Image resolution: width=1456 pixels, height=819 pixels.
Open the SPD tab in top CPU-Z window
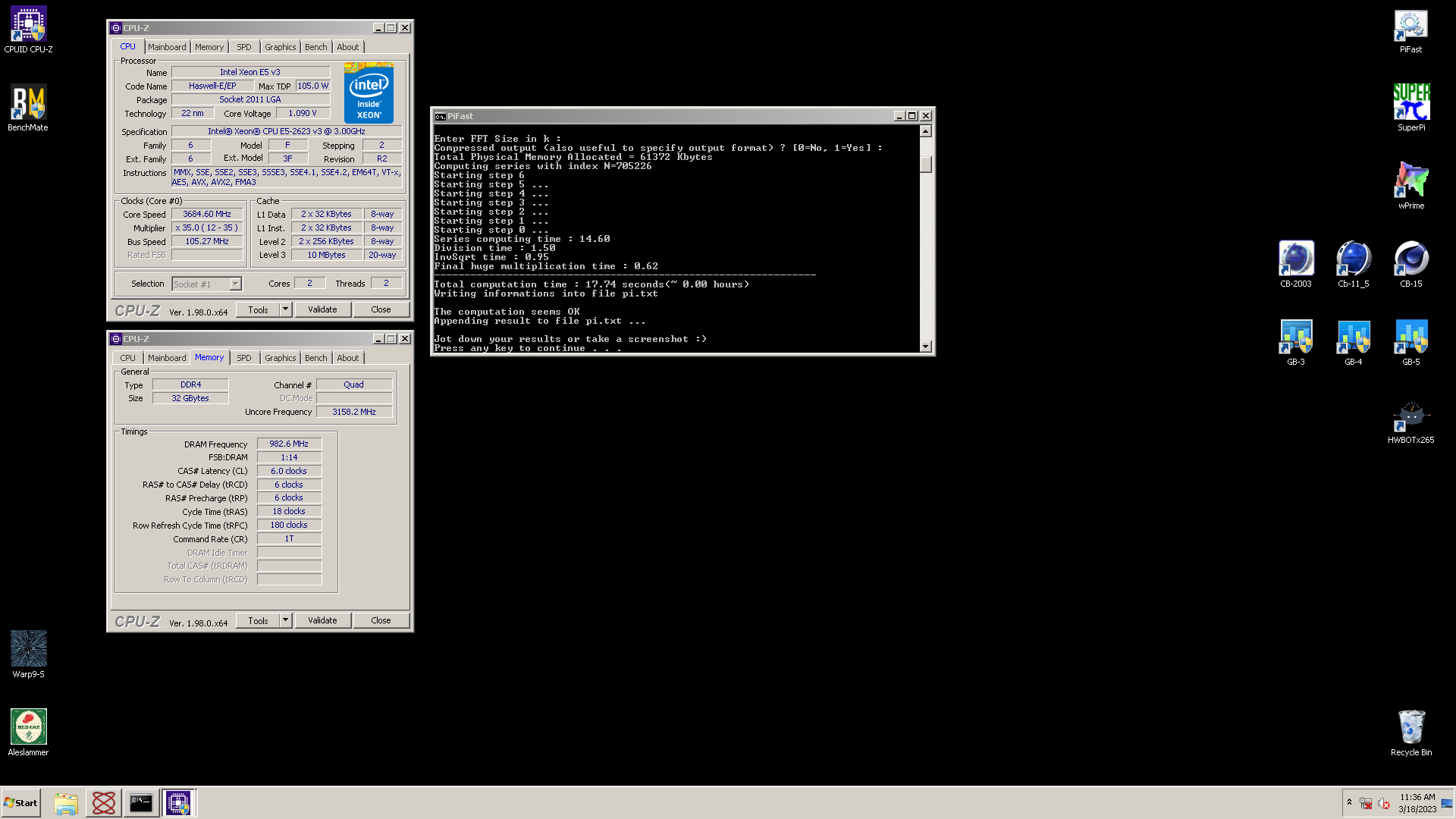243,47
